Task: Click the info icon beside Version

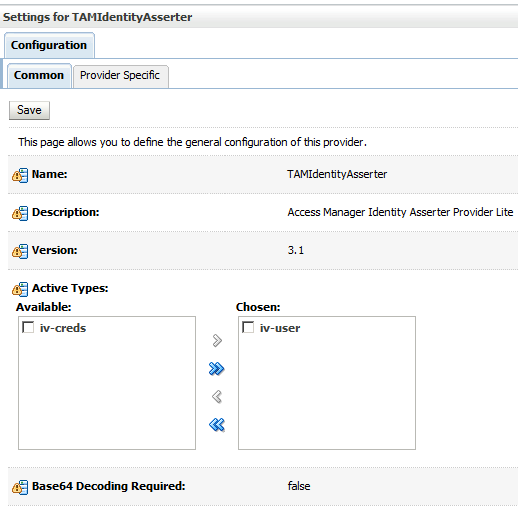Action: click(x=20, y=251)
